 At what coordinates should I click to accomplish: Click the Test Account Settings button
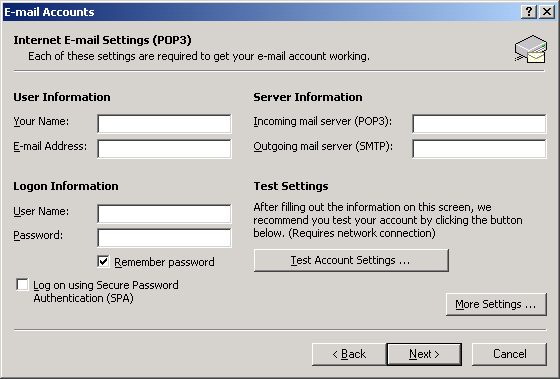tap(351, 260)
